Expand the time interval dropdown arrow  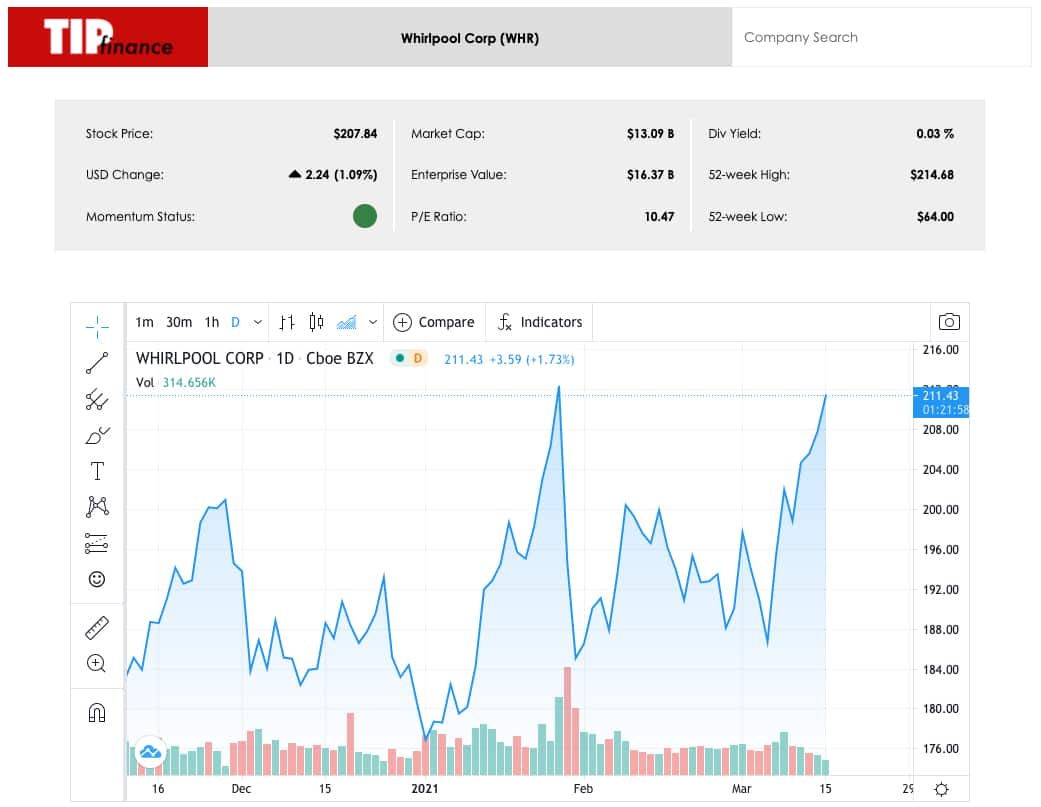coord(258,322)
